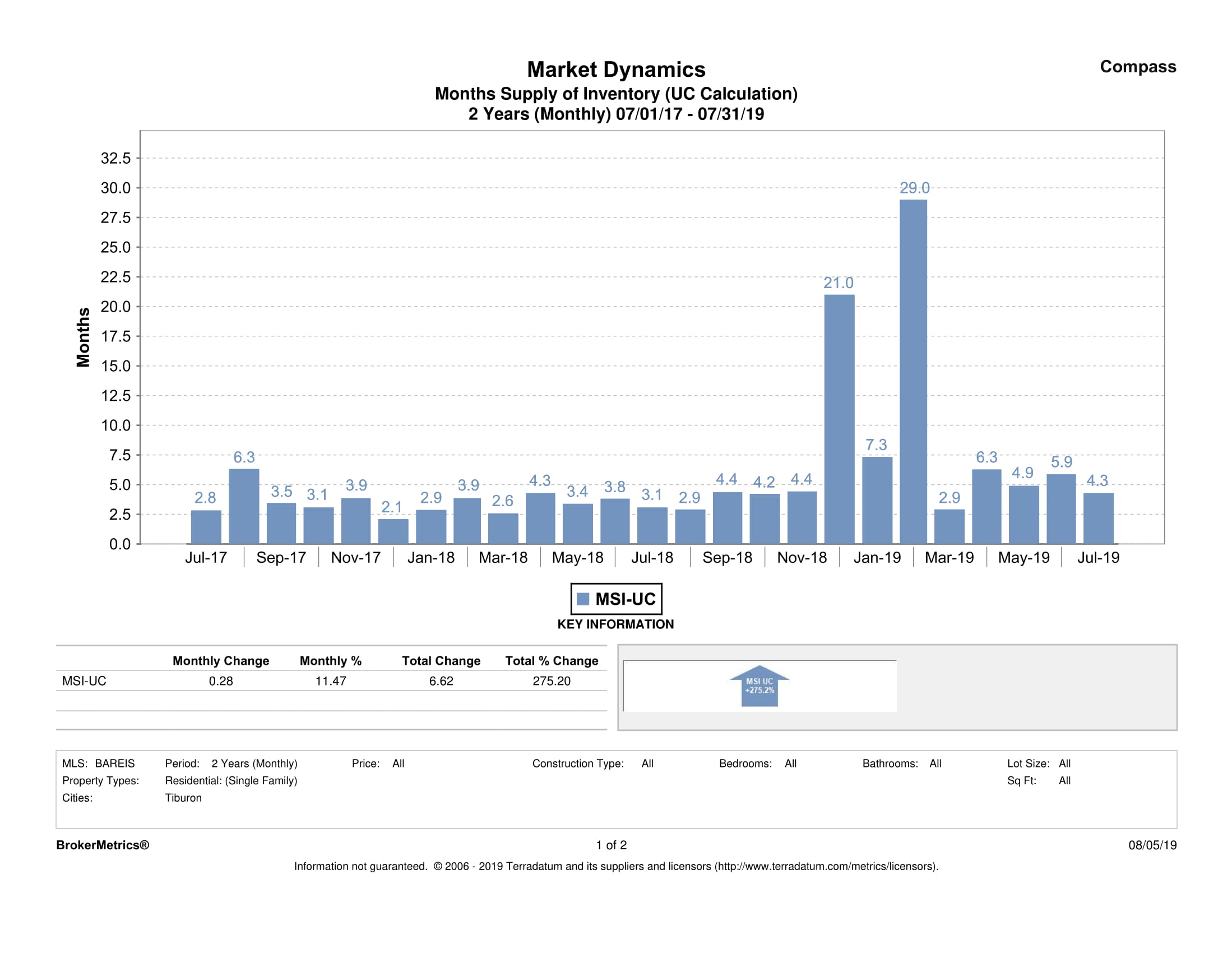Click the 30.0 y-axis tick label

coord(115,188)
